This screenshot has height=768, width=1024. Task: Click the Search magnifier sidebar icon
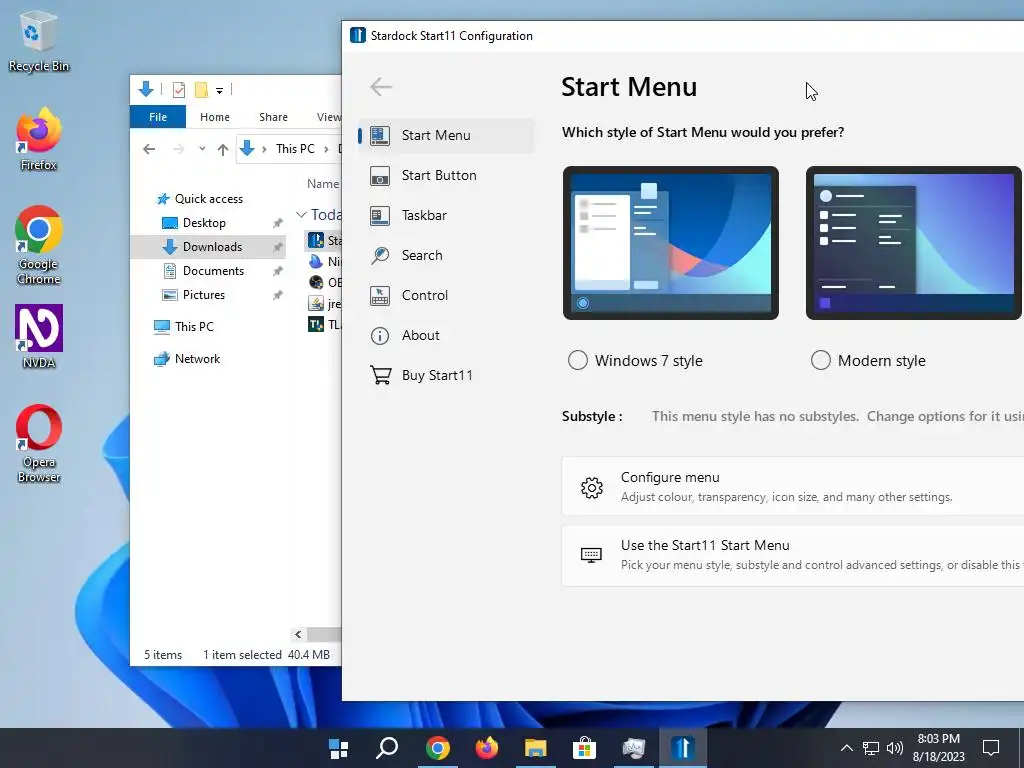click(x=380, y=255)
